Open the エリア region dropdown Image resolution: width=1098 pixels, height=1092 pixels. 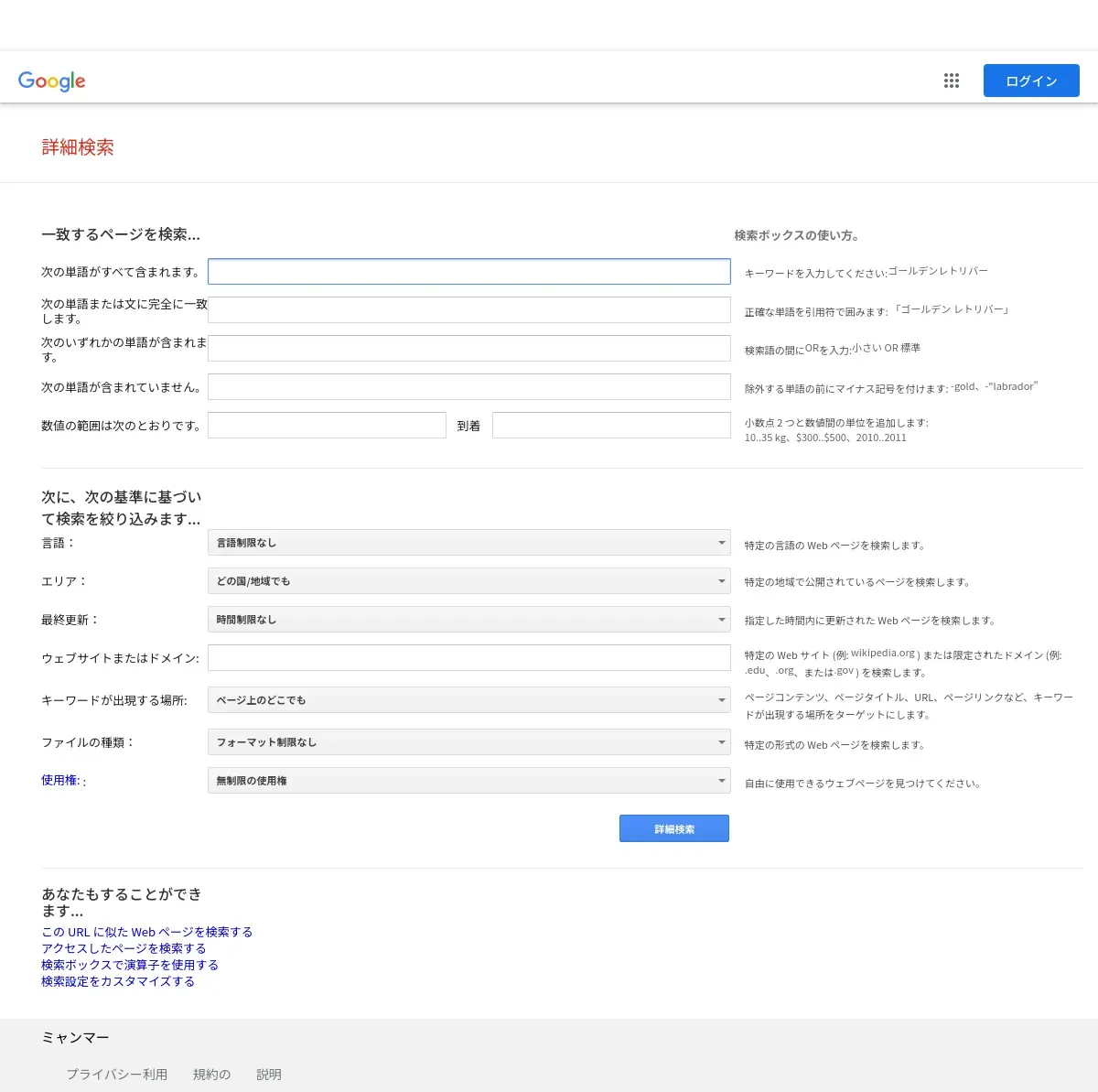coord(468,581)
